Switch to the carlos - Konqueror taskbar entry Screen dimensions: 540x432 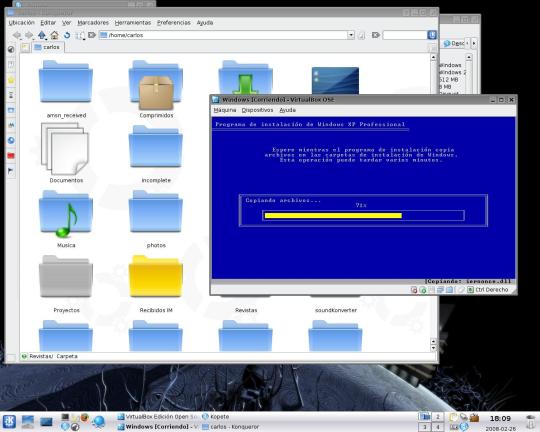click(230, 427)
